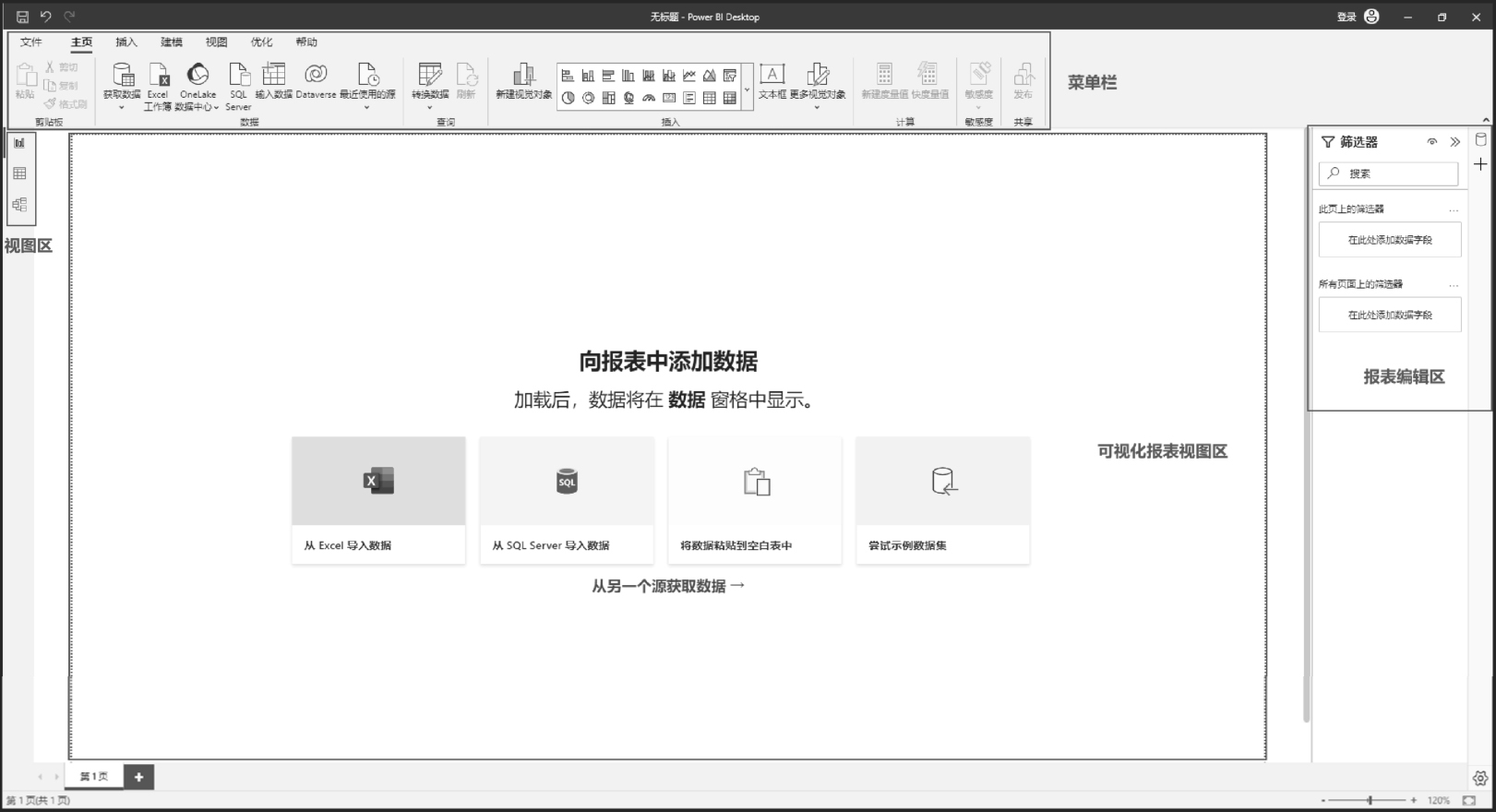The width and height of the screenshot is (1496, 812).
Task: Open the ellipsis menu for 此页上的筛选器
Action: [1454, 209]
